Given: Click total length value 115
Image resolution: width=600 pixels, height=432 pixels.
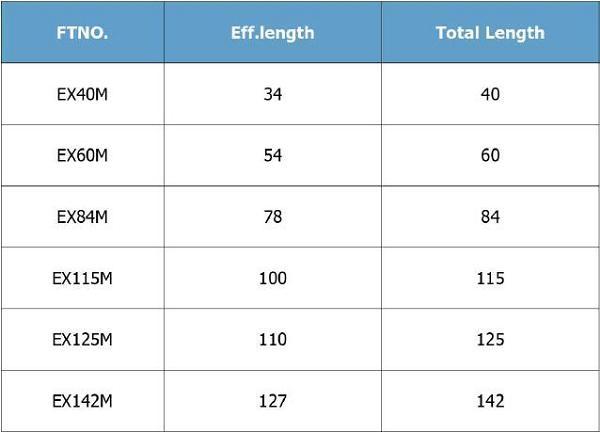Looking at the screenshot, I should (x=490, y=278).
